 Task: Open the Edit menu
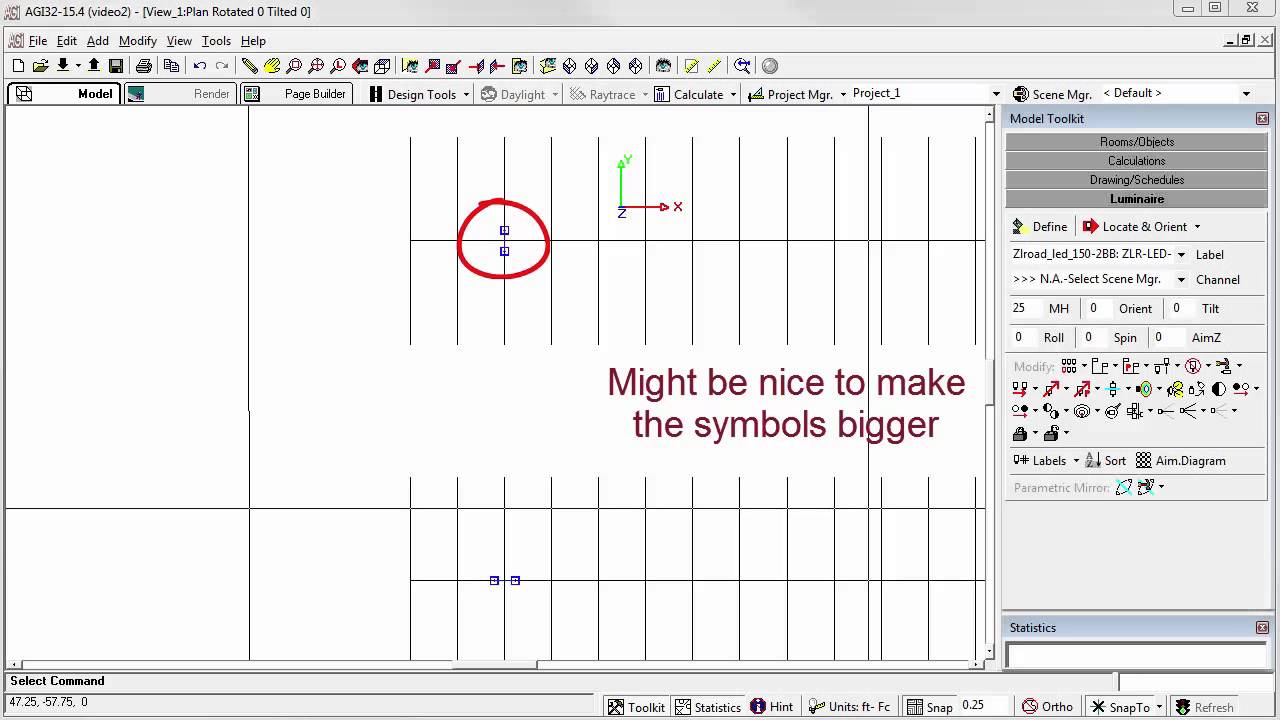tap(67, 41)
